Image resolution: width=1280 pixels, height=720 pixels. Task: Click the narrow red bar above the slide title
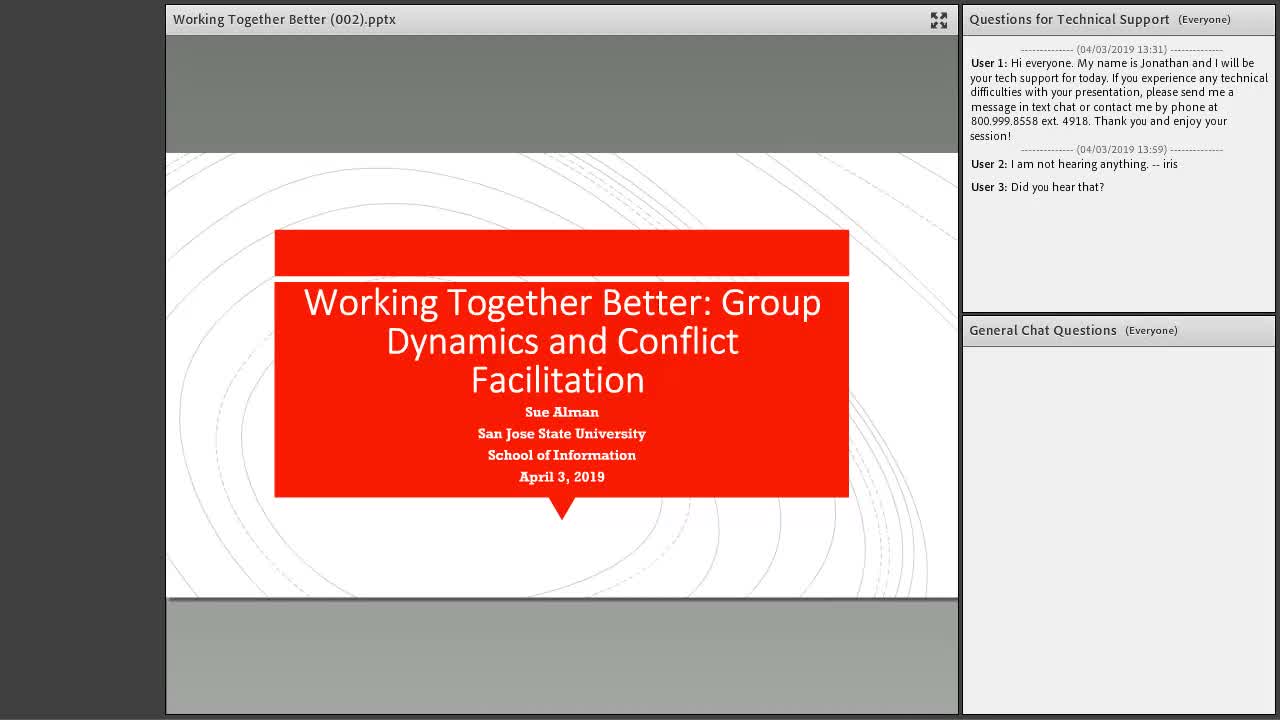point(561,252)
